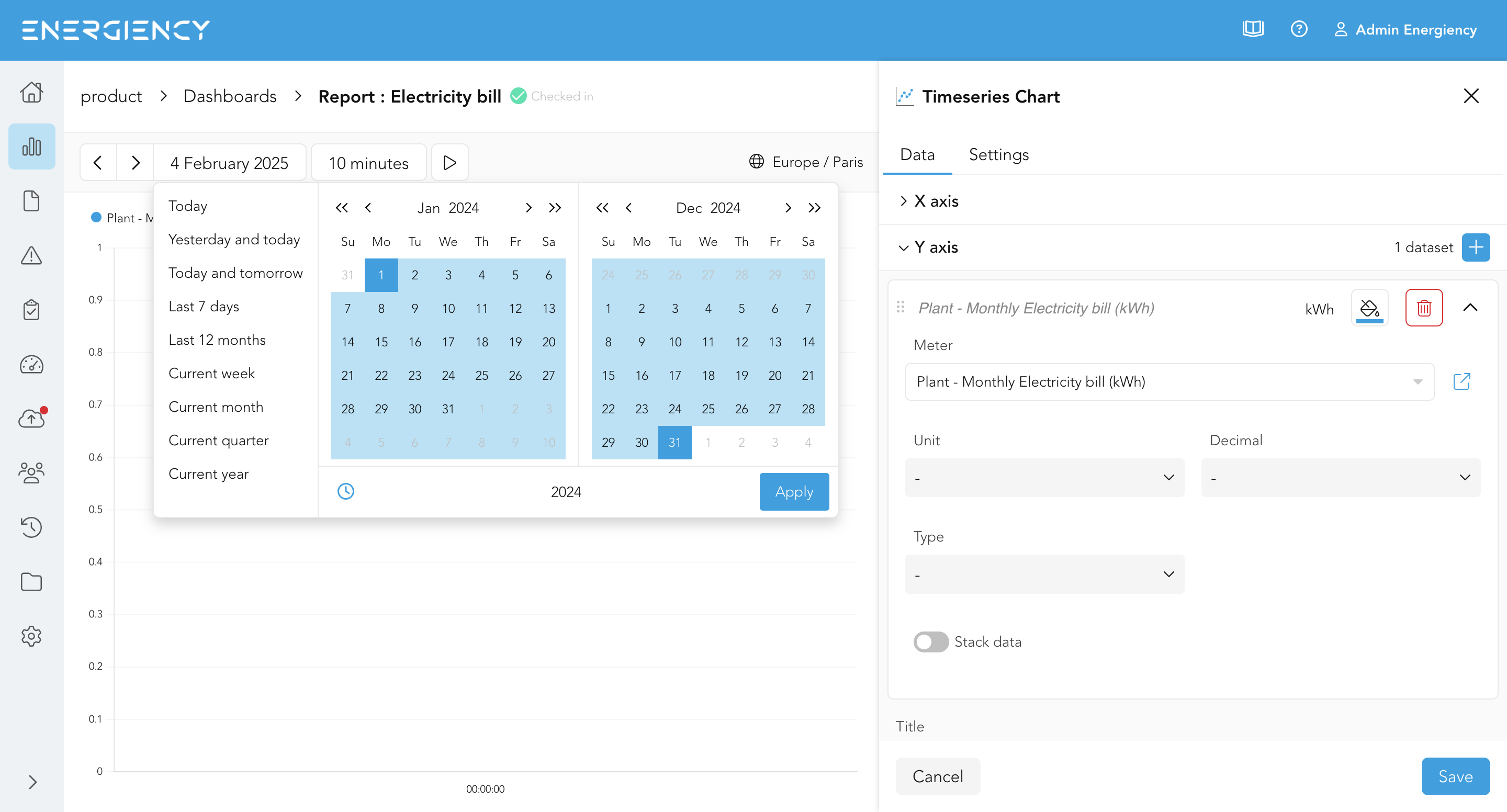Image resolution: width=1507 pixels, height=812 pixels.
Task: Open dataset color picker paint bucket
Action: pos(1369,308)
